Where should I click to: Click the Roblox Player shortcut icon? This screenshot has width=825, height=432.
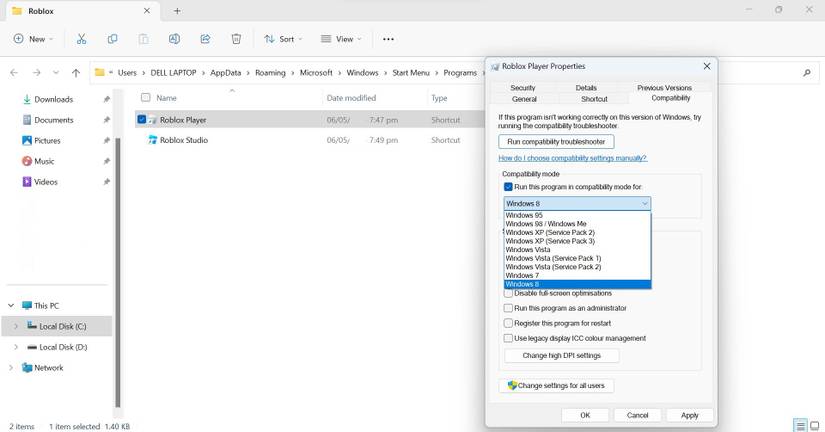[153, 120]
